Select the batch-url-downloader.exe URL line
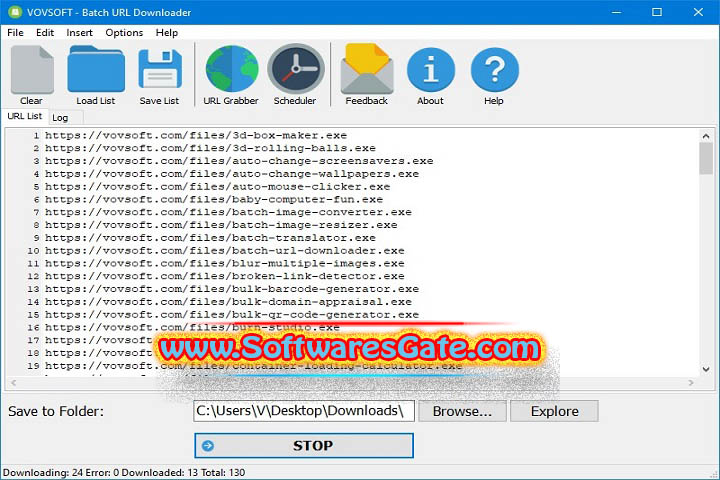 pyautogui.click(x=225, y=251)
